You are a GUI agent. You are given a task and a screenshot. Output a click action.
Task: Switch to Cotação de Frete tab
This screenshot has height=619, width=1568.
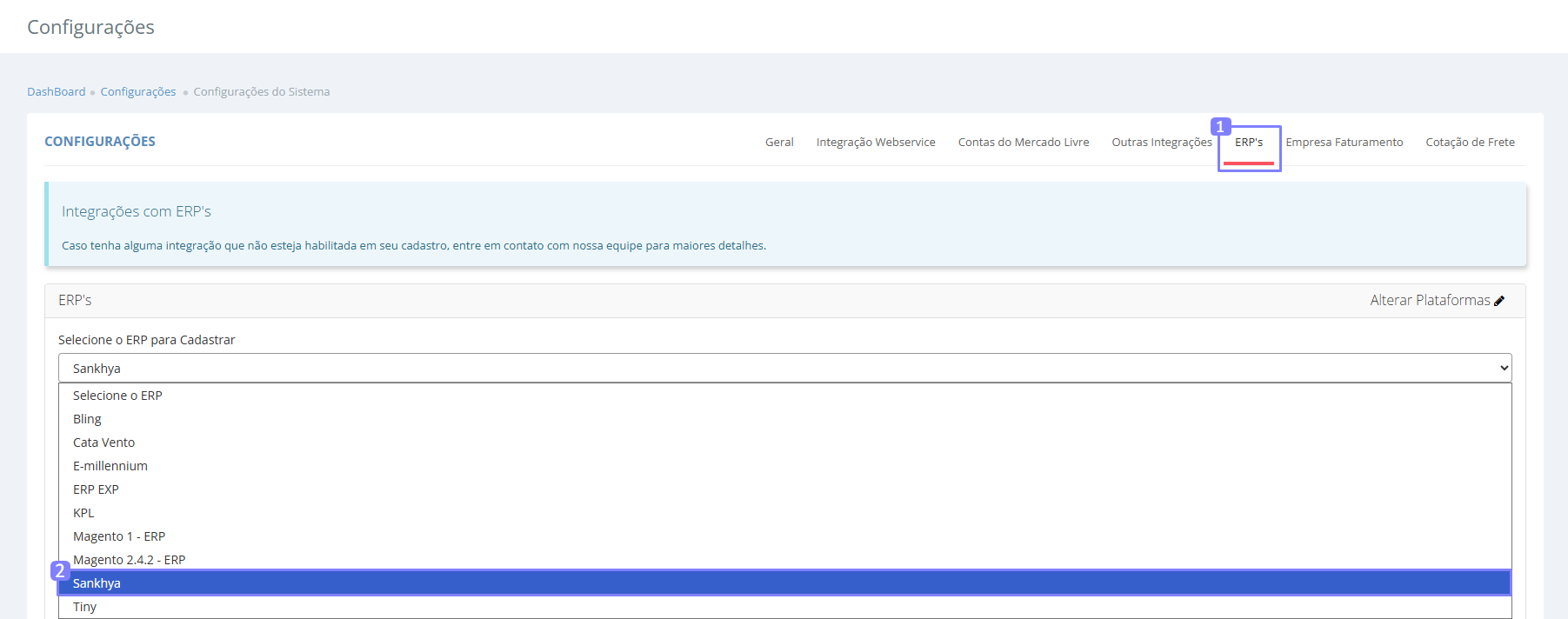[x=1471, y=142]
